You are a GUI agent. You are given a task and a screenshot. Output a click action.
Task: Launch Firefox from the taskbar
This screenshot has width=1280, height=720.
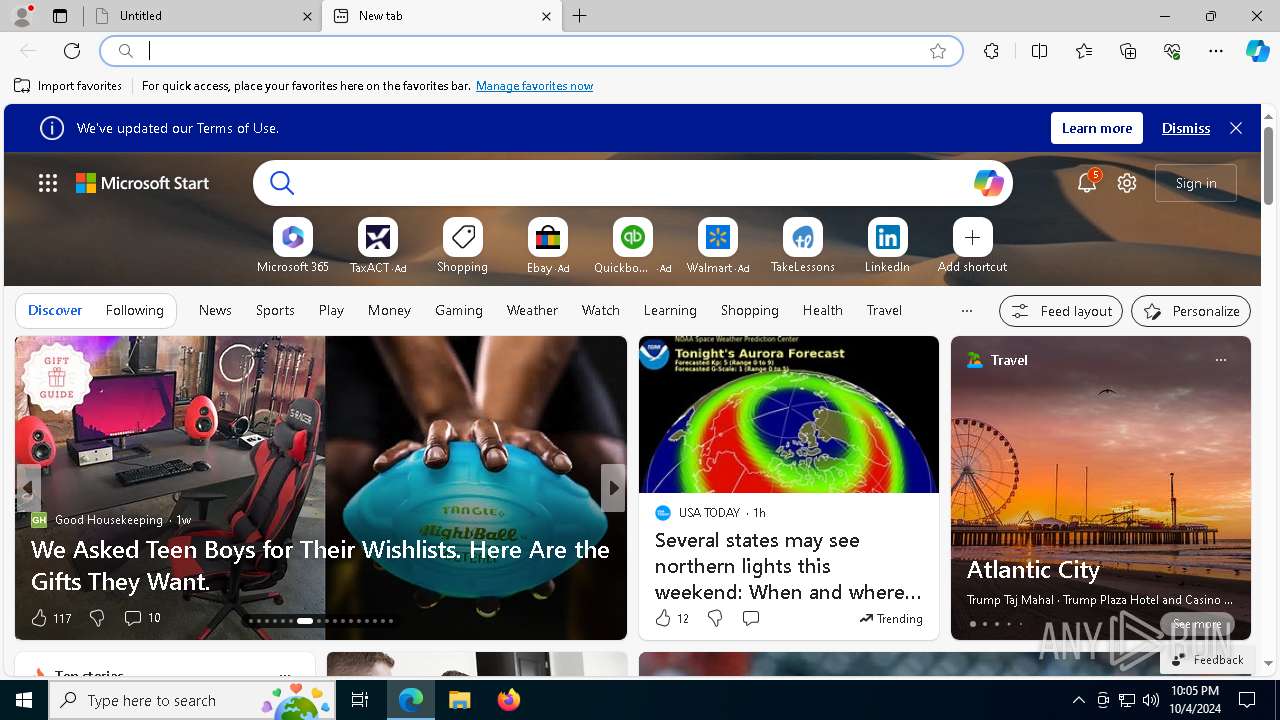[x=508, y=700]
